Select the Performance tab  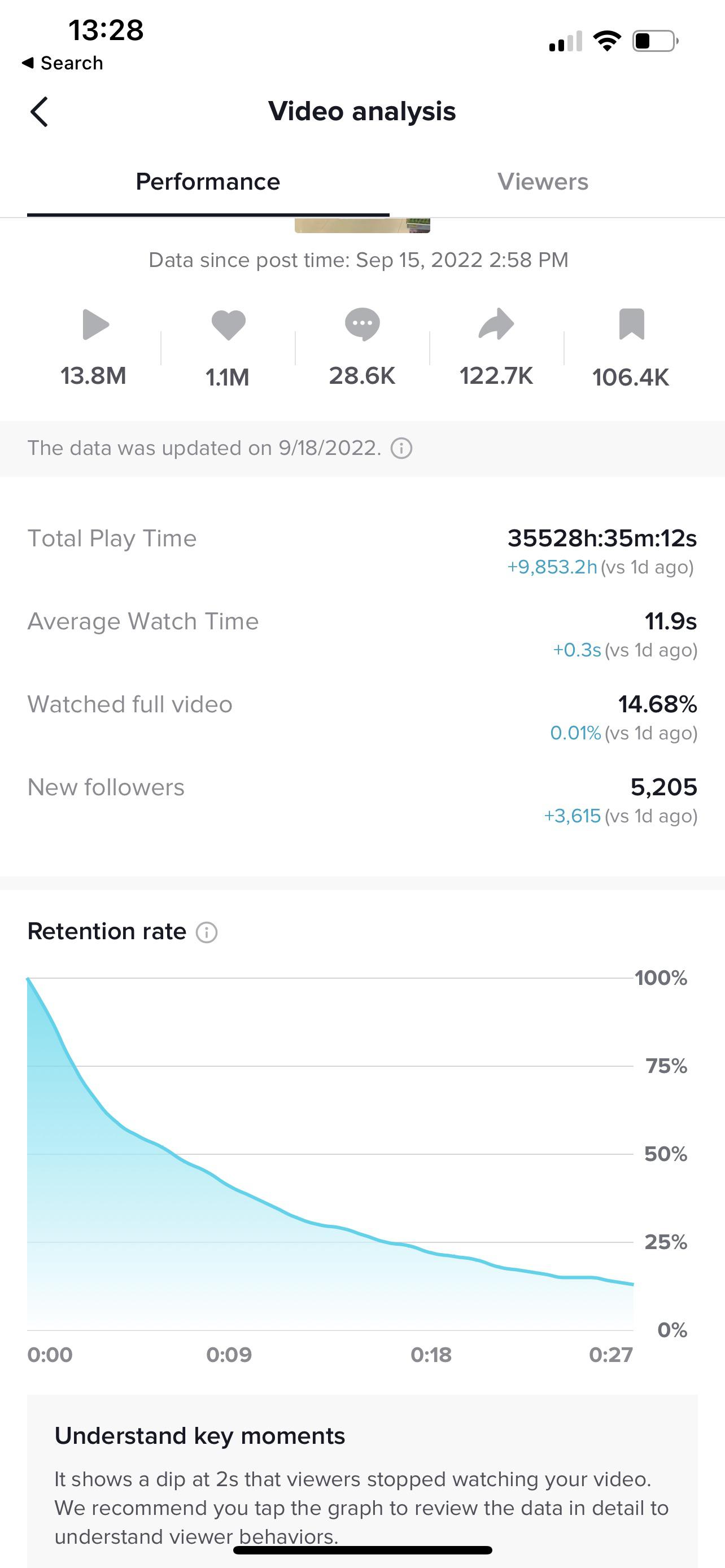(208, 181)
